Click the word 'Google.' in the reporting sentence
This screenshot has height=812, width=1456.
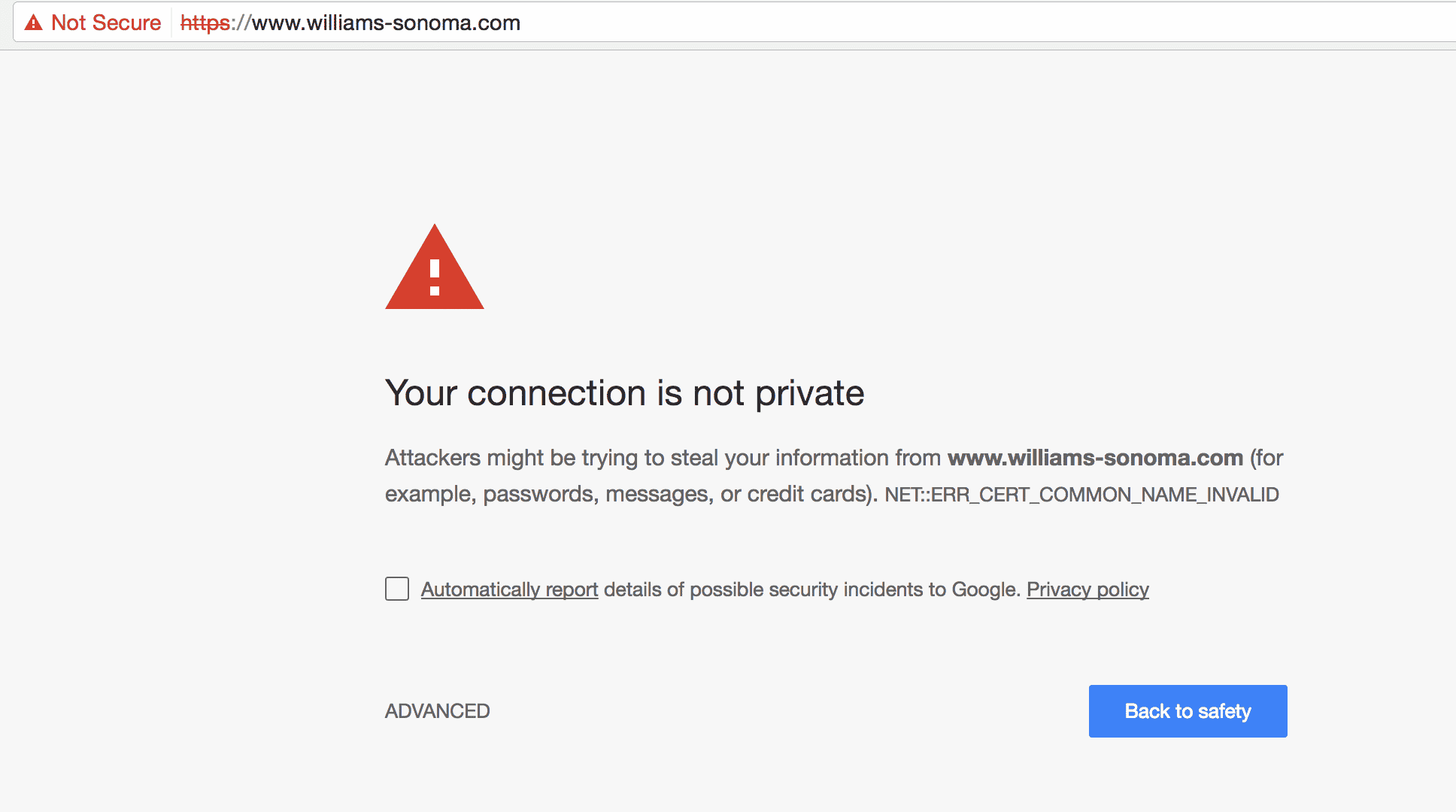pos(986,589)
